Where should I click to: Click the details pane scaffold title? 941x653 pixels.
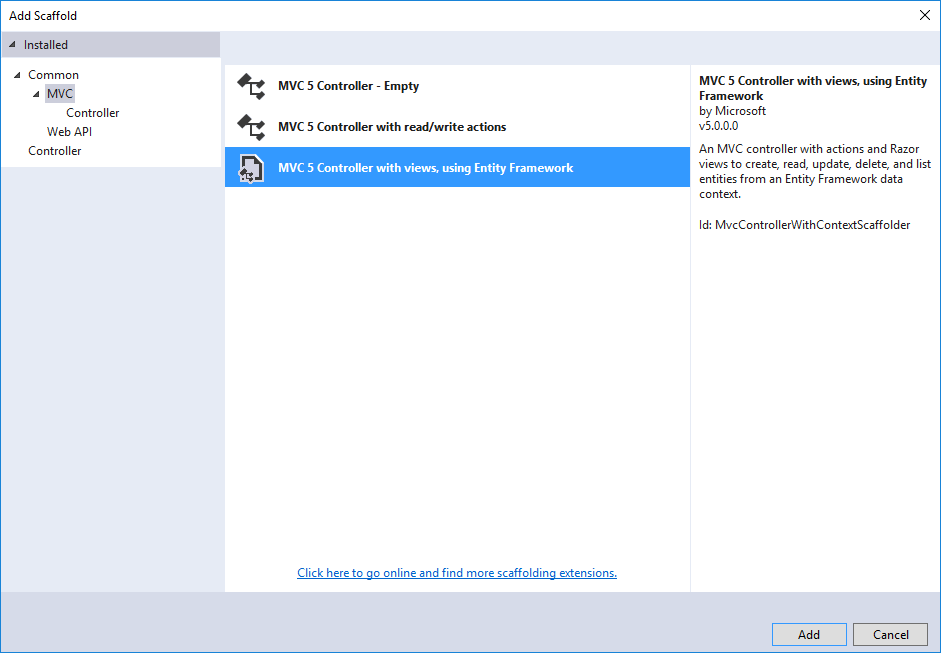point(813,88)
